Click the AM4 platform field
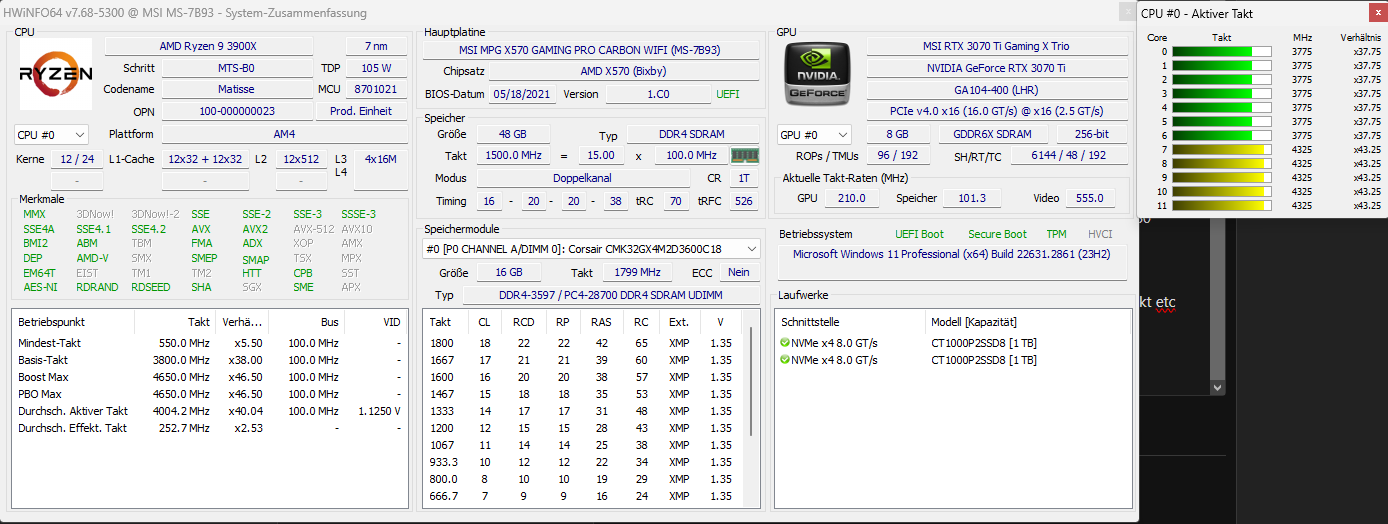1388x524 pixels. 284,134
